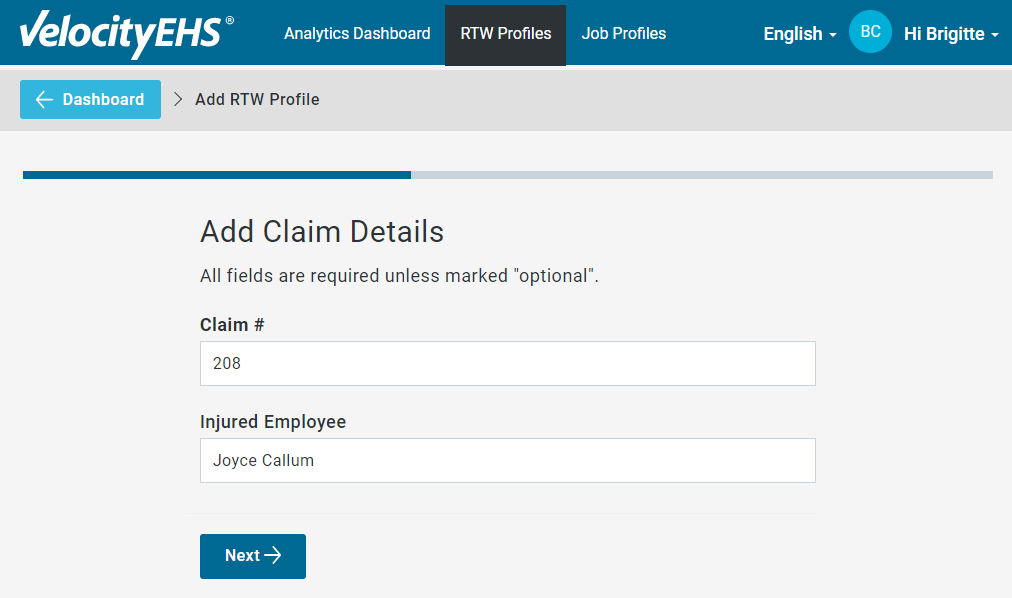Click the registered trademark symbol by the logo
The width and height of the screenshot is (1012, 598).
pos(230,20)
